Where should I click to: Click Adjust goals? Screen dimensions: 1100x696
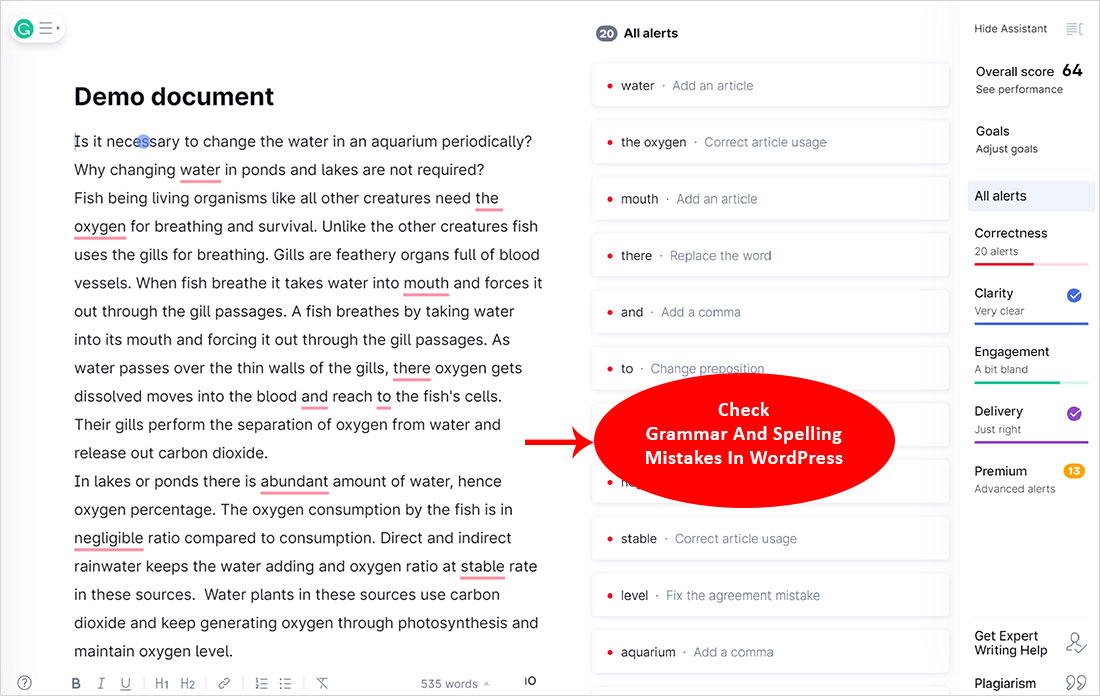[x=1006, y=149]
